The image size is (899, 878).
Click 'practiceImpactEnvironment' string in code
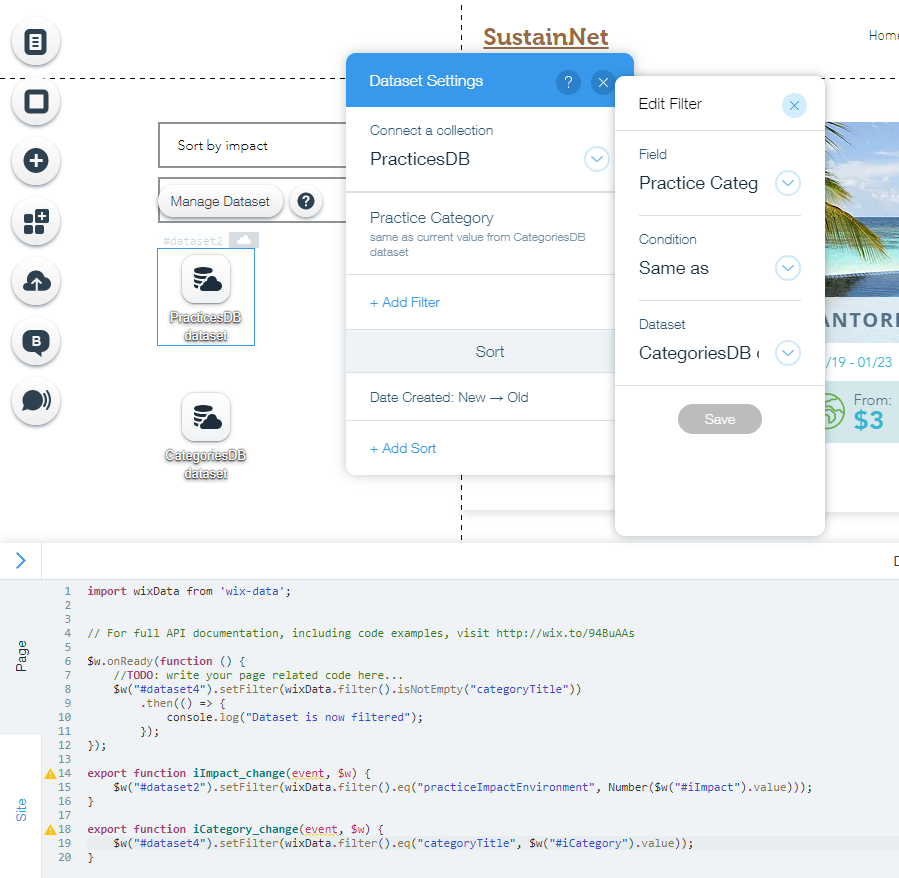[x=506, y=787]
